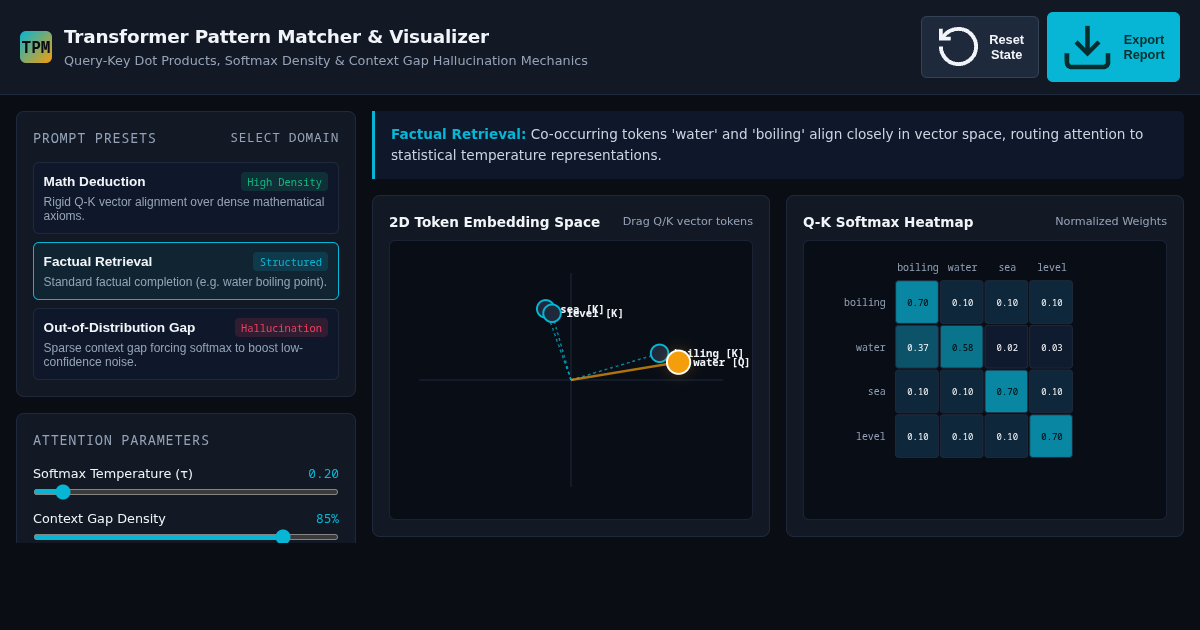This screenshot has width=1200, height=630.
Task: Click the 0.20 temperature value
Action: [323, 474]
